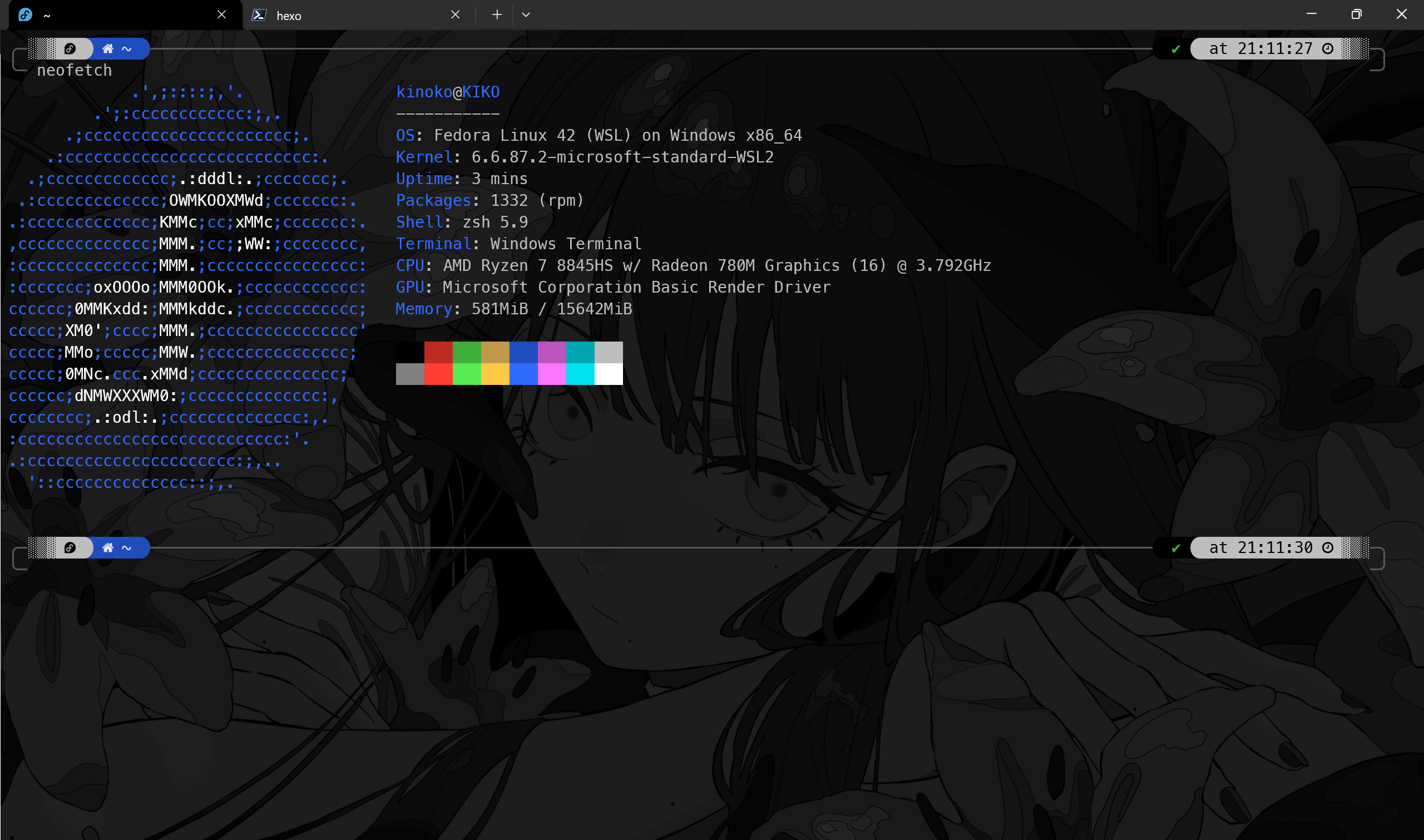Click the 'Uptime: 3 mins' line
The width and height of the screenshot is (1424, 840).
point(462,179)
